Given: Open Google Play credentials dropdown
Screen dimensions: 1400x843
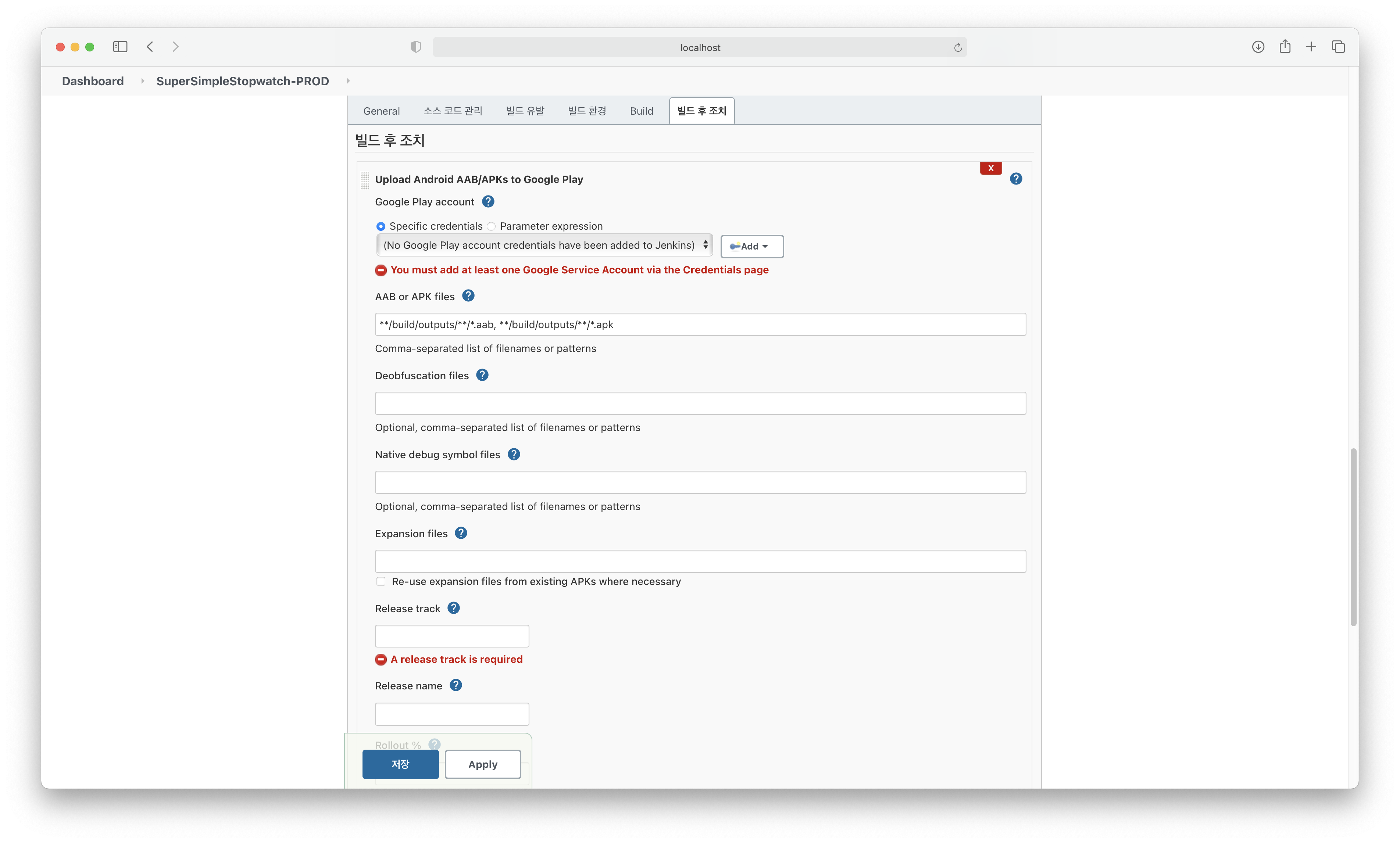Looking at the screenshot, I should click(544, 245).
